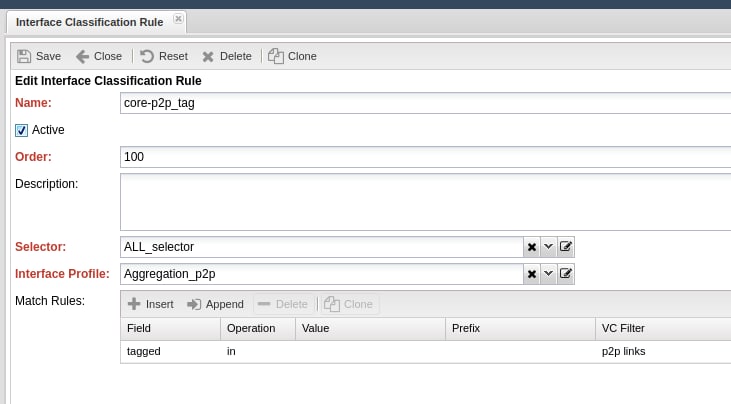Edit the ALL_selector record via pencil icon
The height and width of the screenshot is (404, 731).
565,247
